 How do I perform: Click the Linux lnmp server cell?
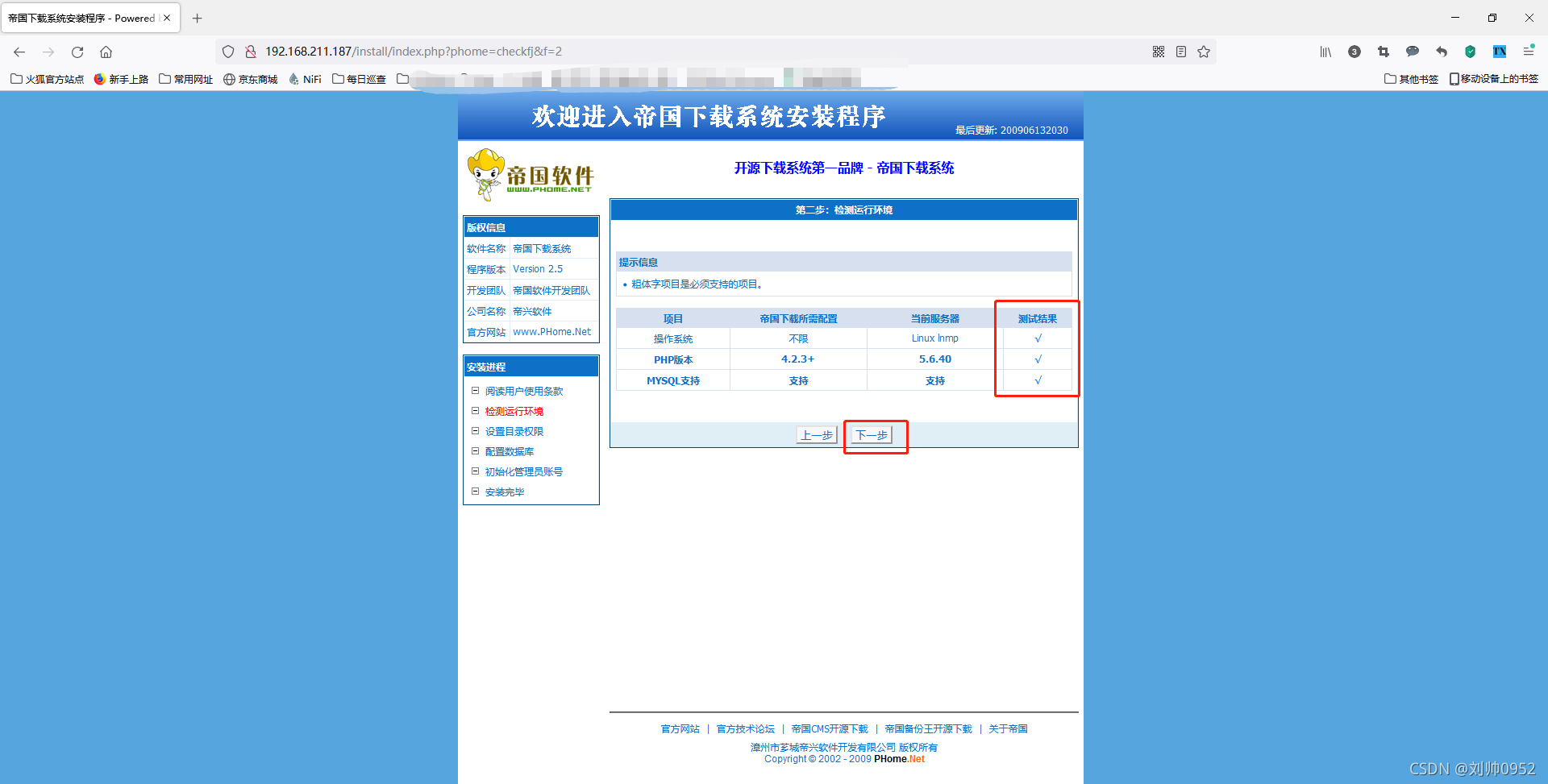click(x=935, y=338)
